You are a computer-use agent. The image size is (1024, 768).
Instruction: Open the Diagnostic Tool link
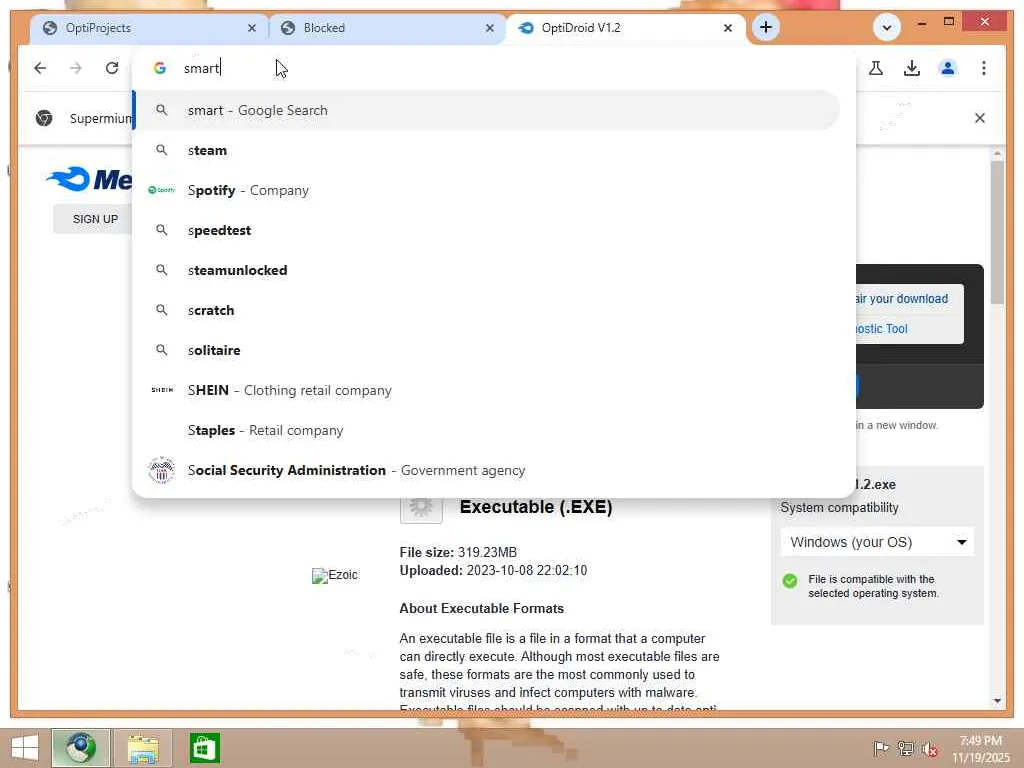pos(882,328)
